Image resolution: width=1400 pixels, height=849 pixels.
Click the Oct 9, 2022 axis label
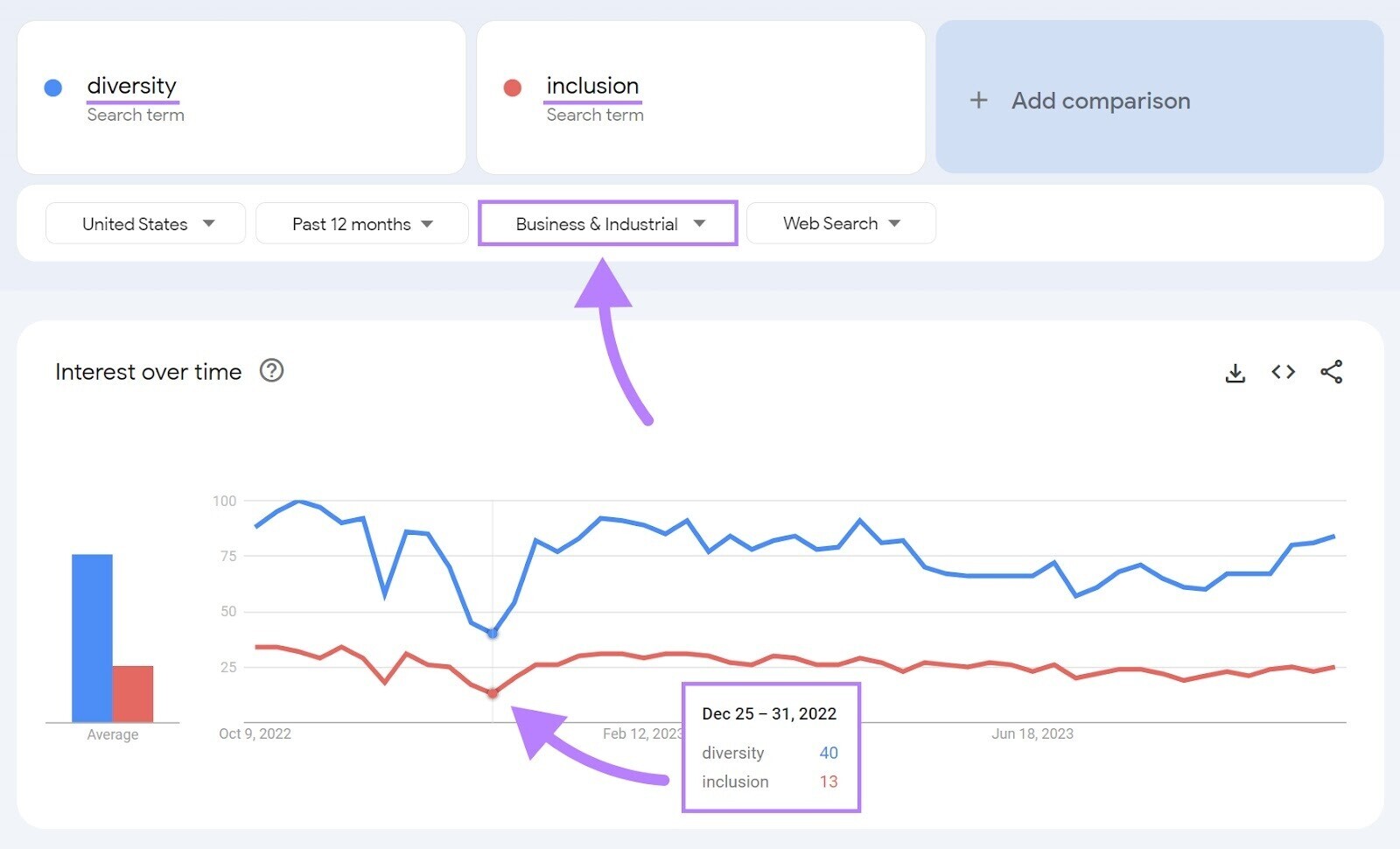point(255,733)
